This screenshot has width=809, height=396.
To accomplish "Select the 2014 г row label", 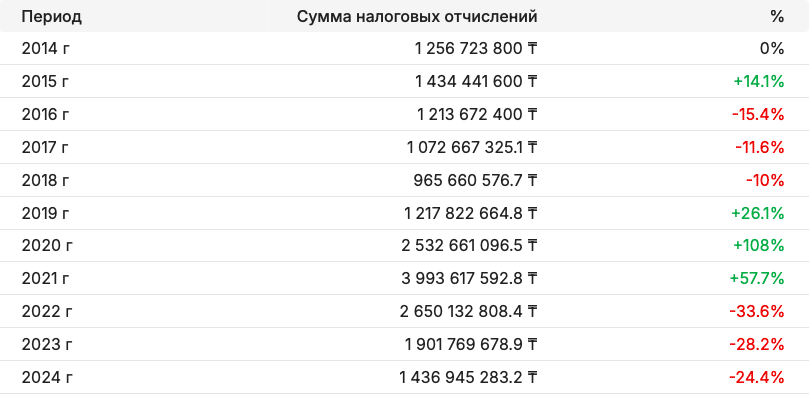I will point(45,48).
